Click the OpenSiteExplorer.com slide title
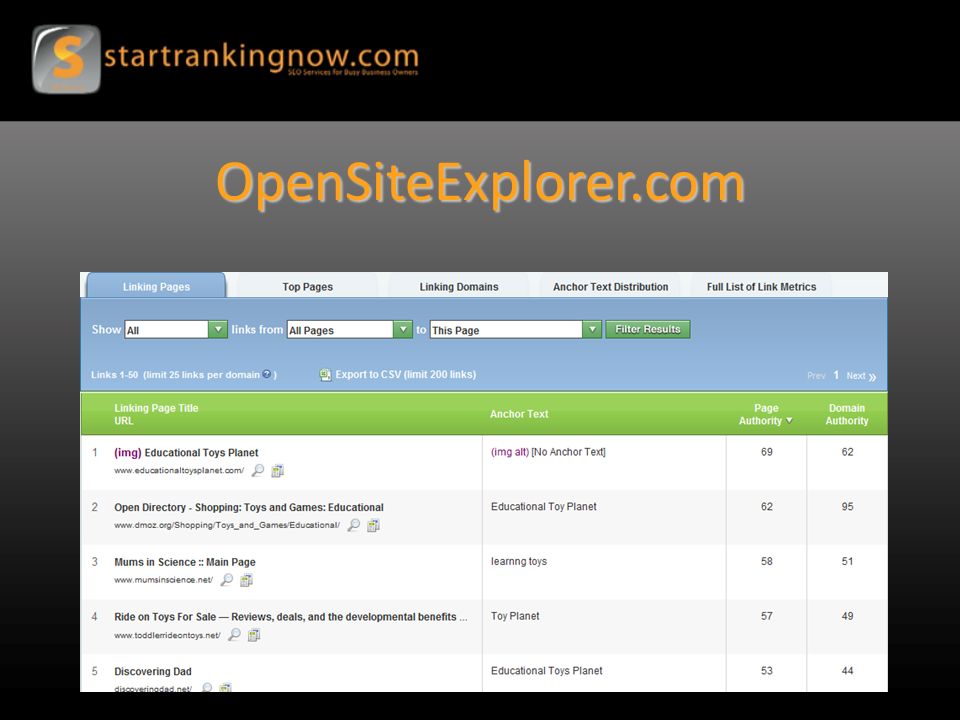This screenshot has width=960, height=720. coord(481,184)
